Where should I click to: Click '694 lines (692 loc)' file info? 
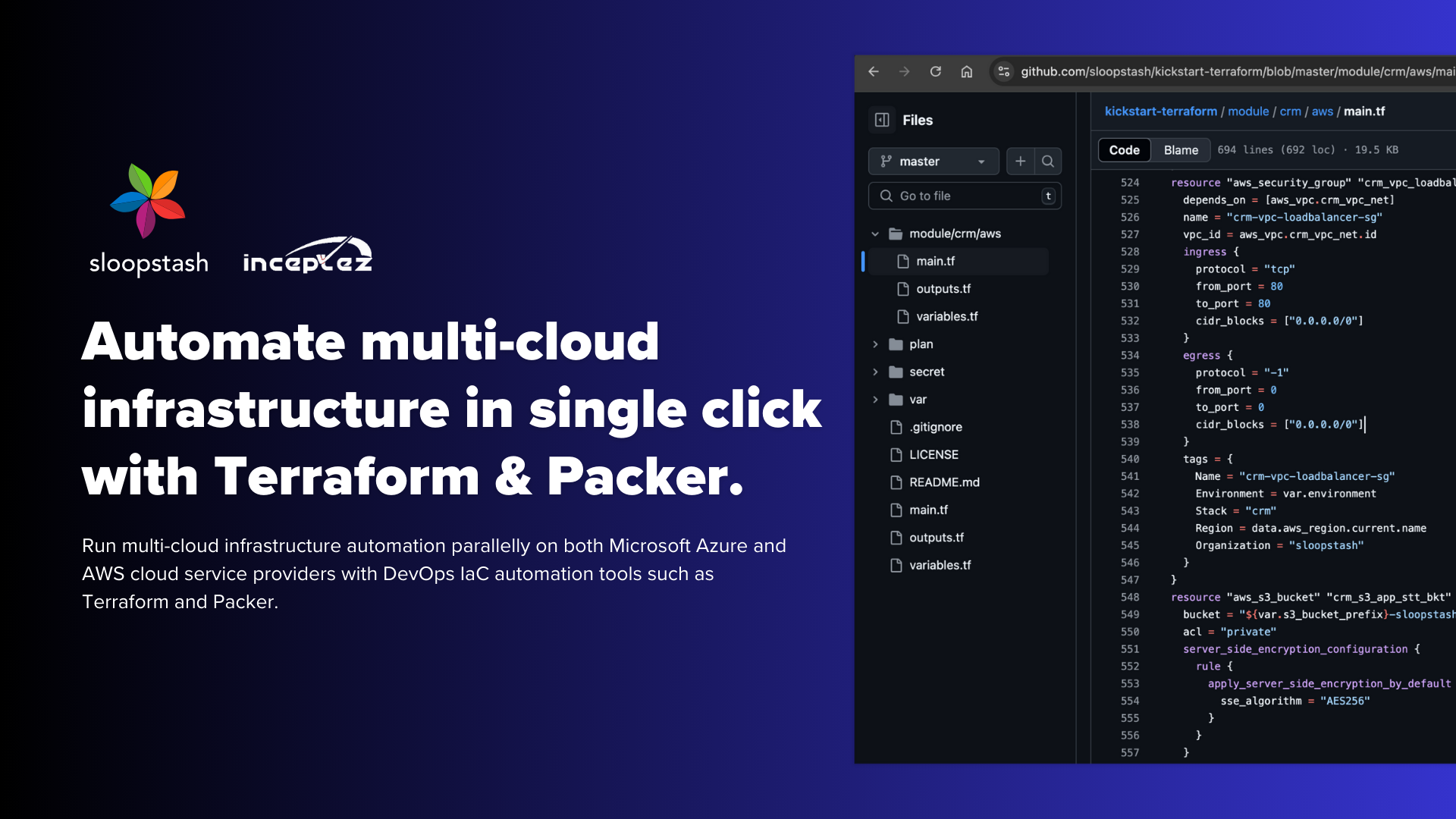click(x=1276, y=150)
